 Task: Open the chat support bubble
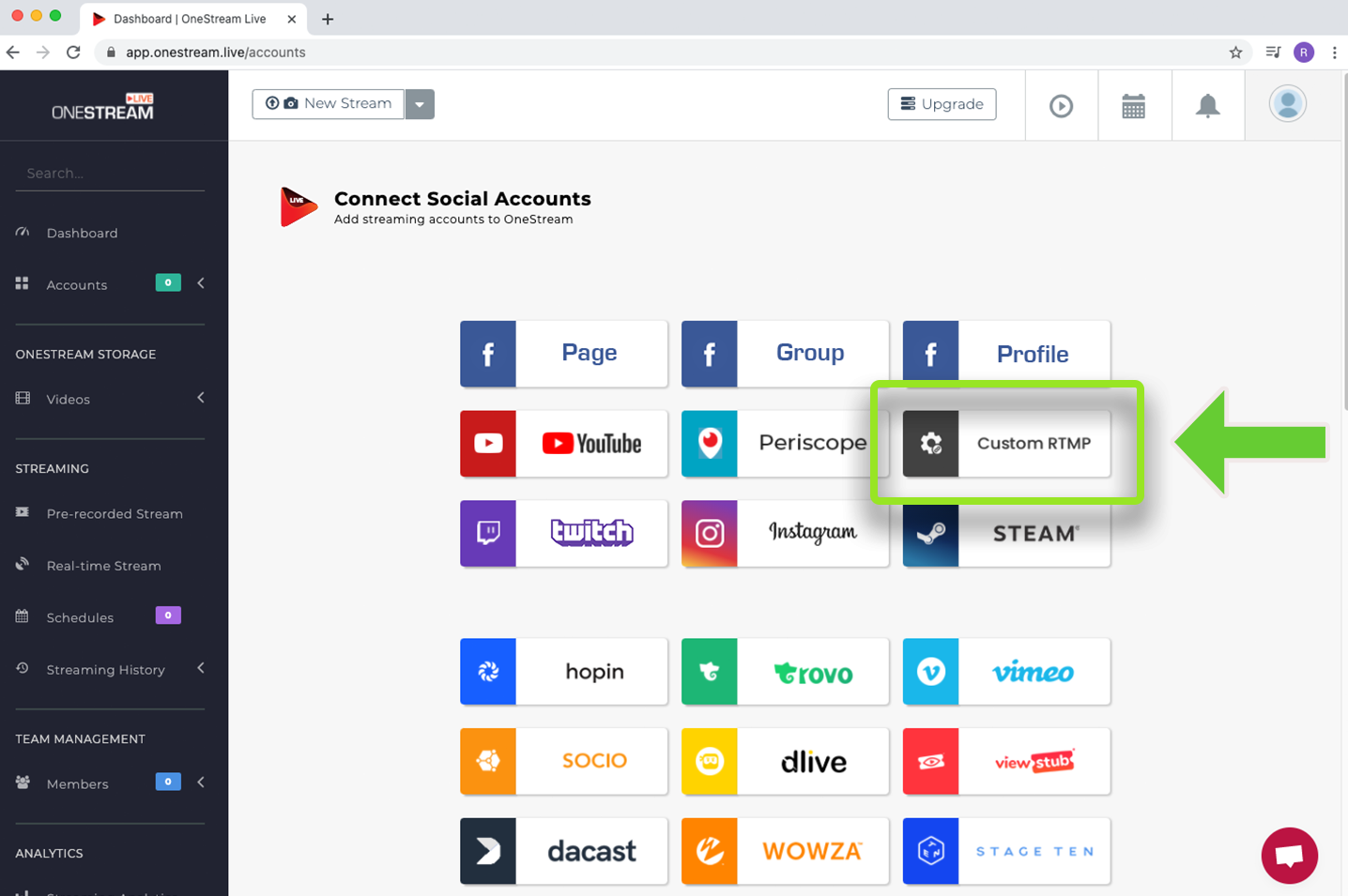point(1290,856)
